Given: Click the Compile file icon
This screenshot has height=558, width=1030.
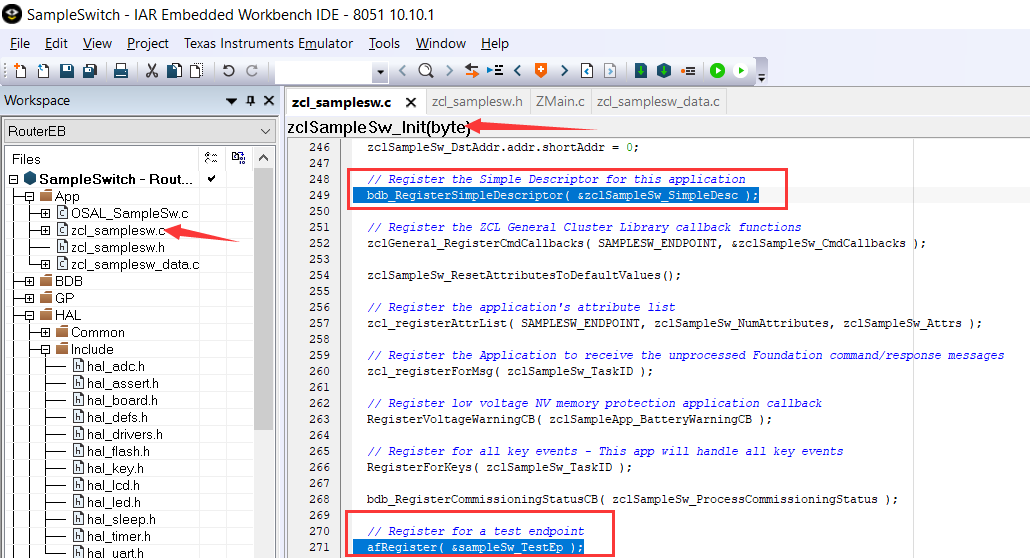Looking at the screenshot, I should tap(641, 70).
